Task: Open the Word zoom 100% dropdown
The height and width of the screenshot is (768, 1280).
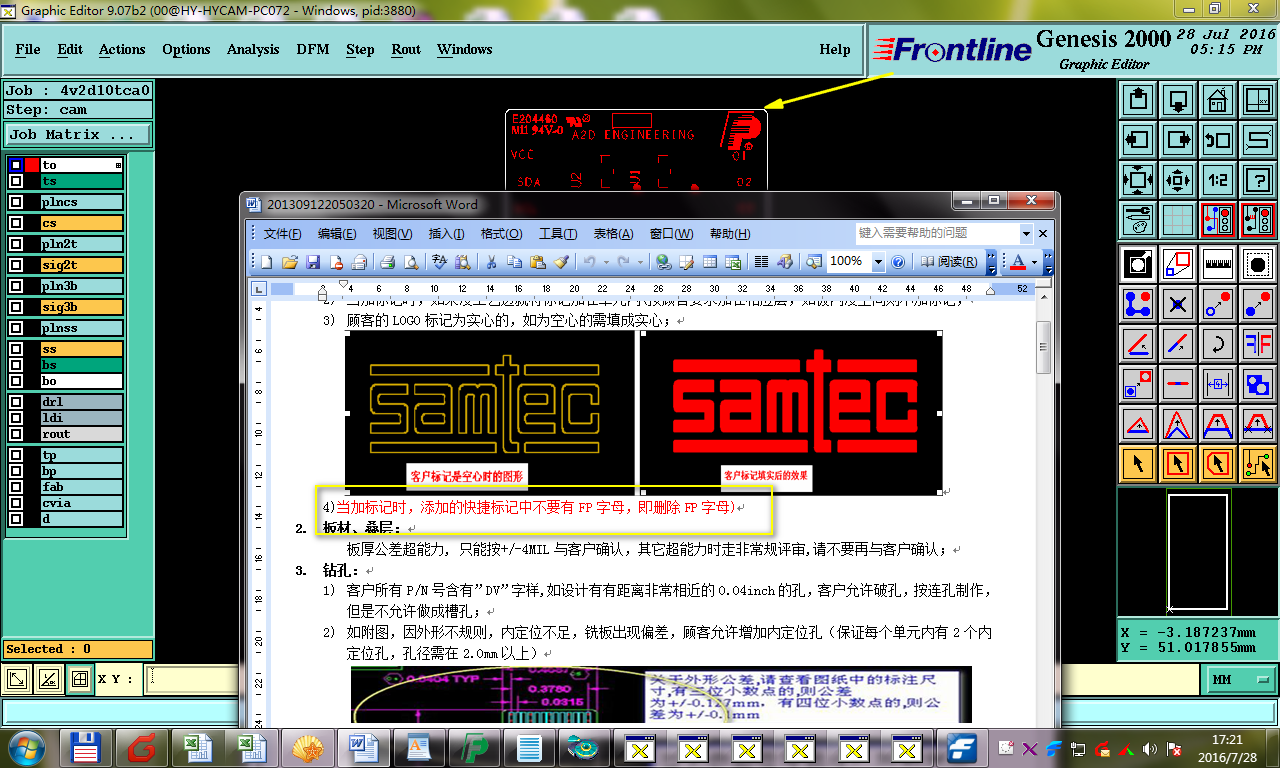Action: (x=878, y=262)
